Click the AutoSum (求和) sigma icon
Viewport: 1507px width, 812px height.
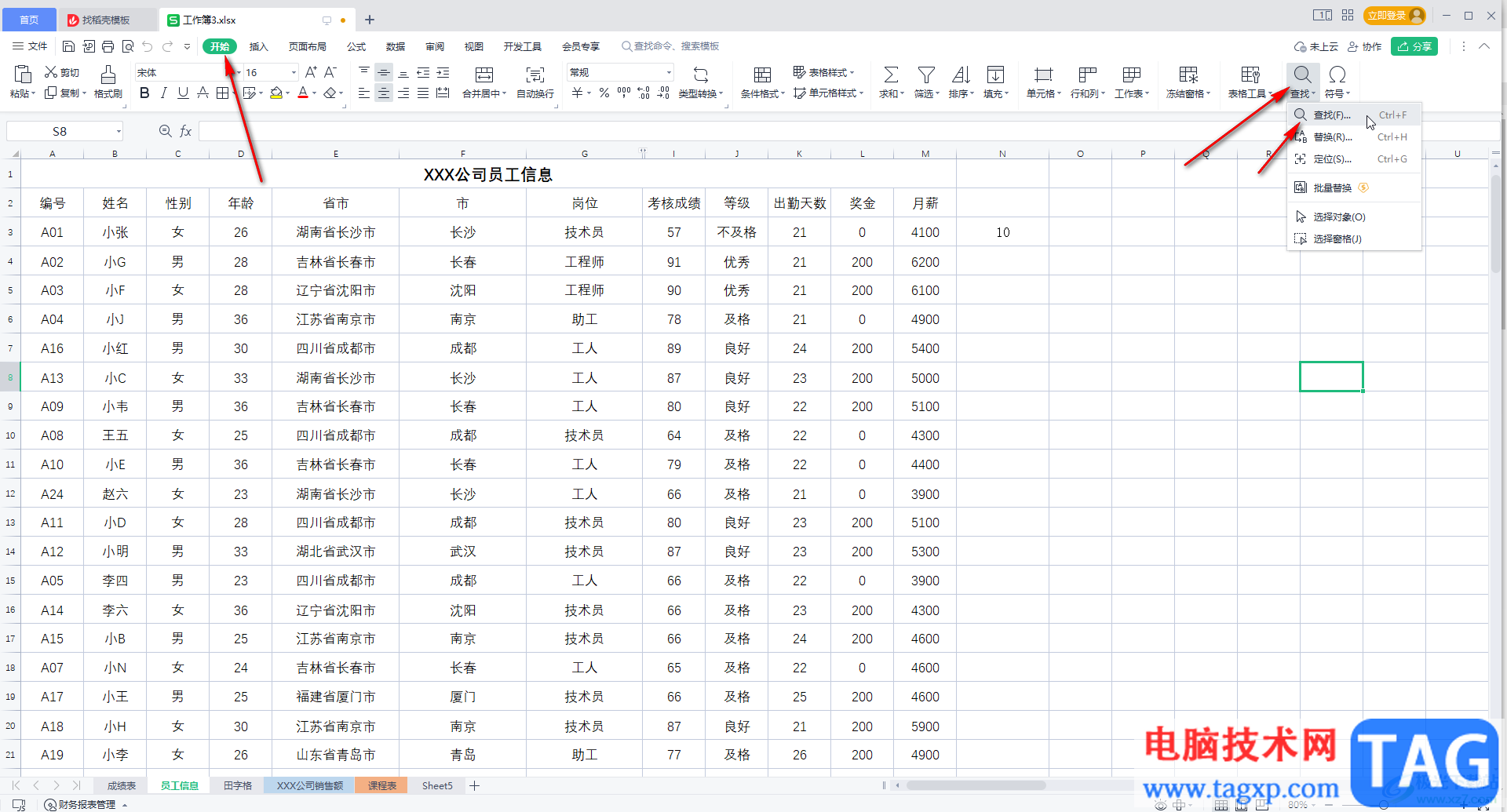(x=891, y=75)
